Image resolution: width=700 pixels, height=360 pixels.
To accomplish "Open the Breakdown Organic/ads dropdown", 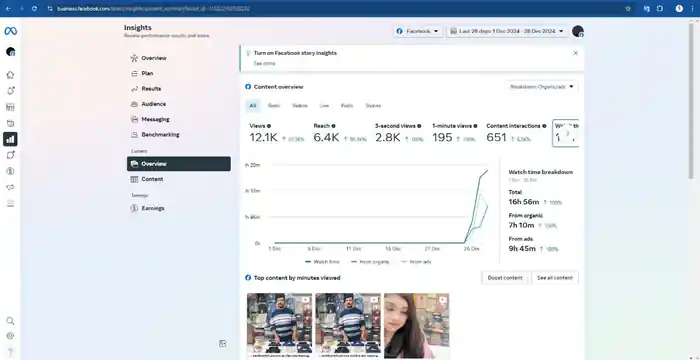I will (542, 87).
